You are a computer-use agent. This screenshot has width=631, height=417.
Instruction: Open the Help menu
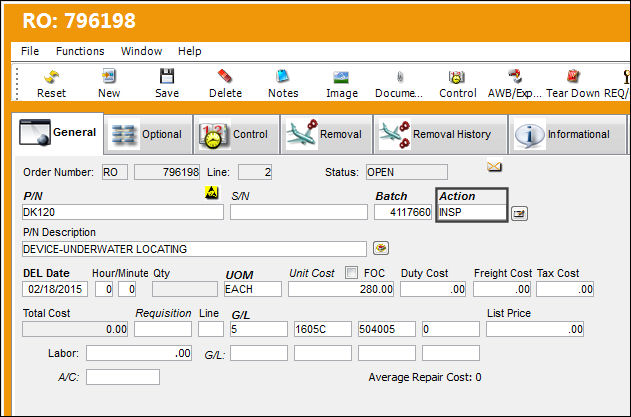point(190,51)
